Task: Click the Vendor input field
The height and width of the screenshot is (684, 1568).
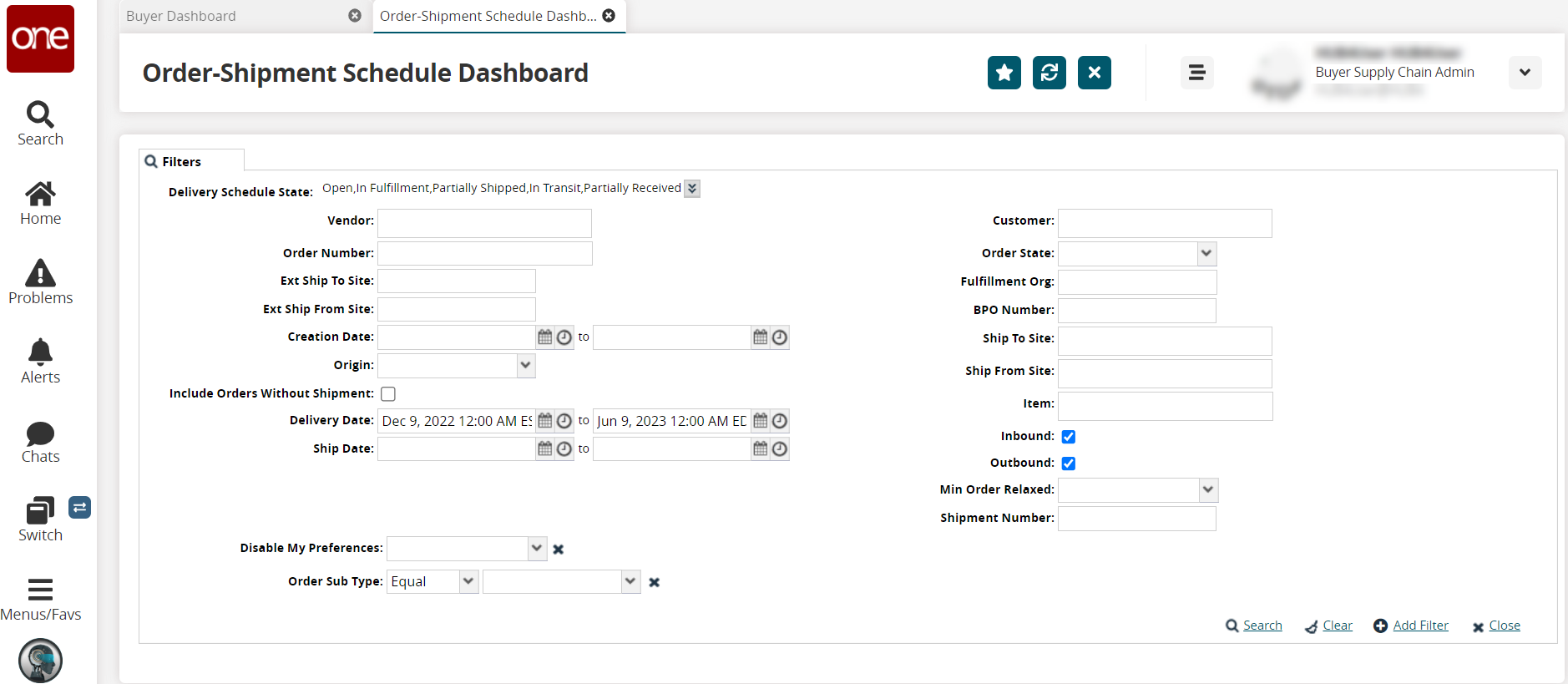Action: (484, 223)
